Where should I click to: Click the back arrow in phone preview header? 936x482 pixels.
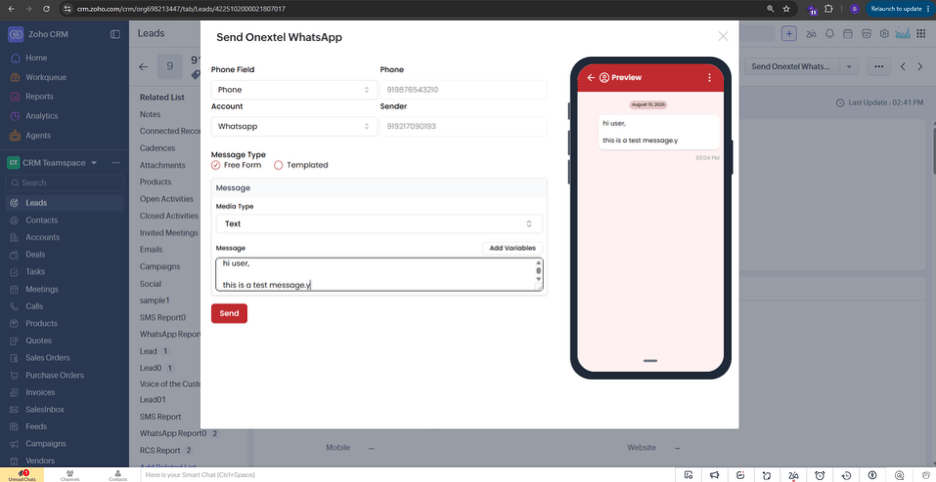591,78
